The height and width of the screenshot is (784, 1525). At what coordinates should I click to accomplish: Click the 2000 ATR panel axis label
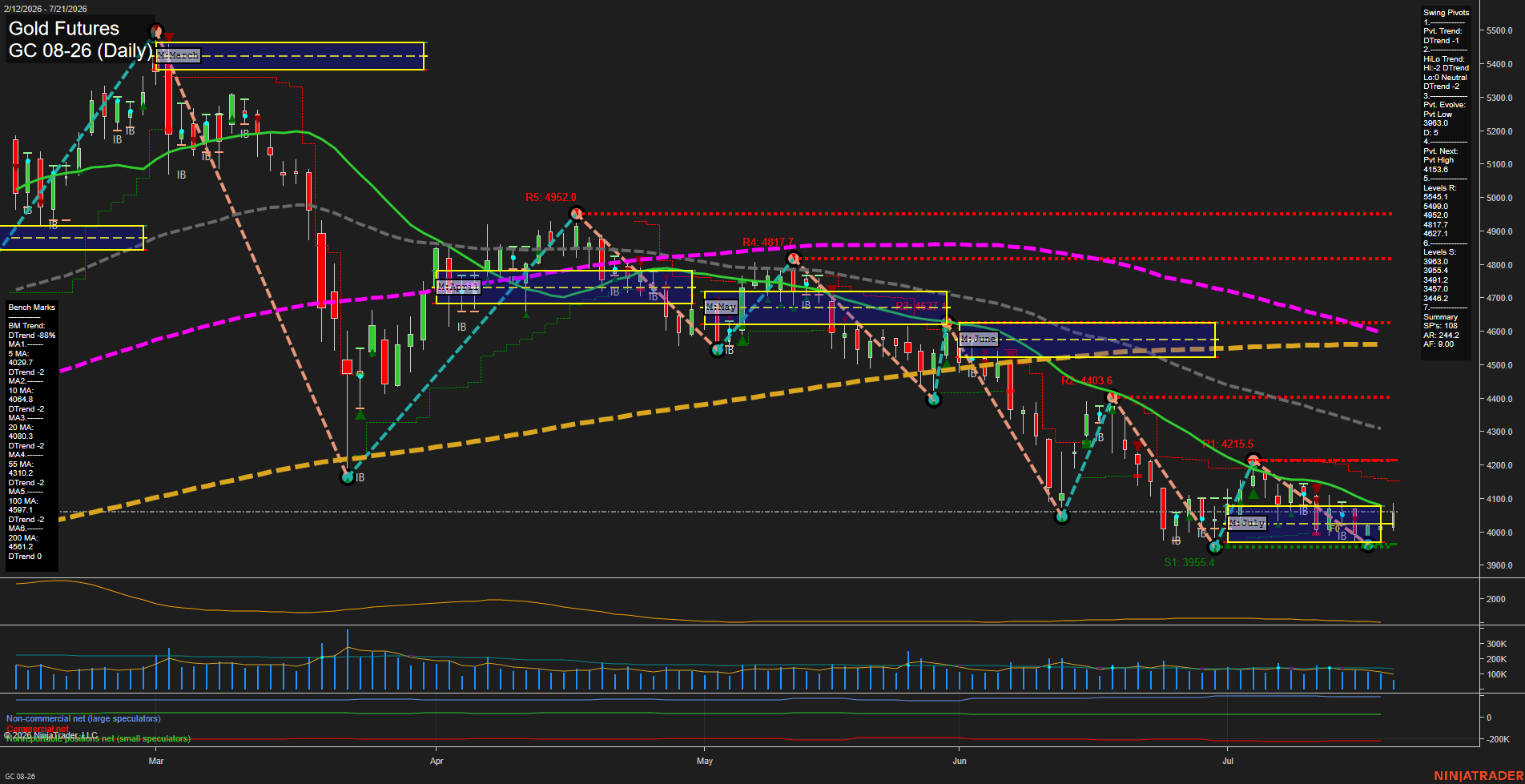coord(1495,599)
